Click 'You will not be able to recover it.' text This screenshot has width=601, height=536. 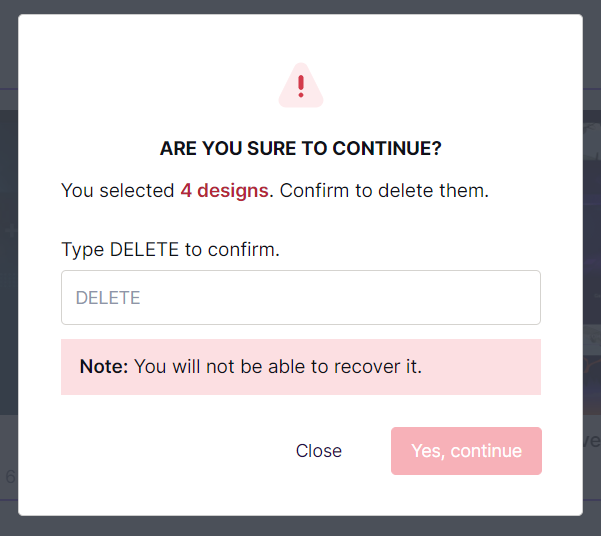point(278,367)
